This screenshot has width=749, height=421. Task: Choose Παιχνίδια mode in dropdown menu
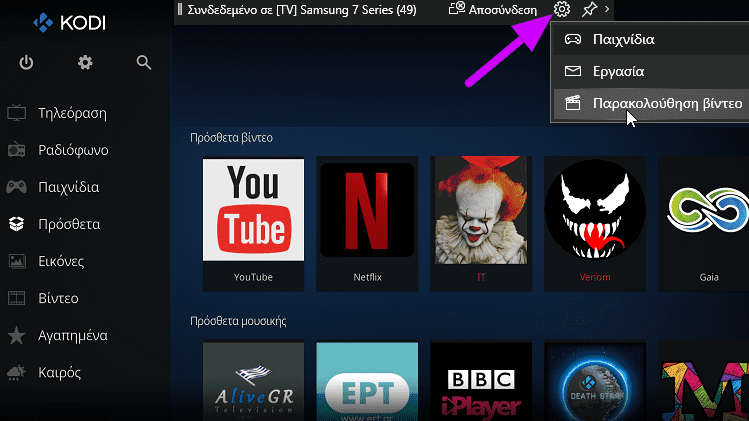(x=651, y=39)
